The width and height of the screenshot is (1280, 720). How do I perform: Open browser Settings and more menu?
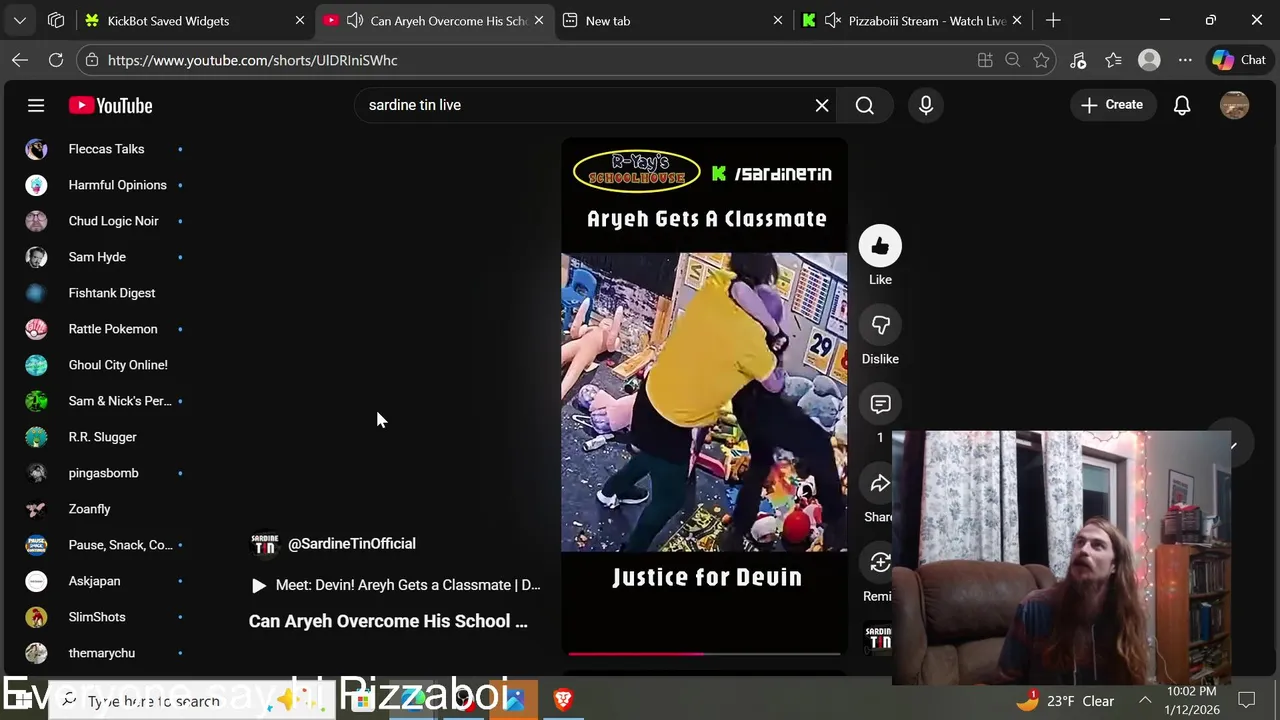point(1185,60)
